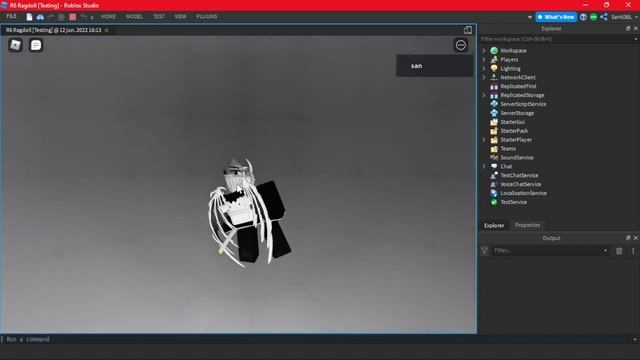Stop the playtest with red square
Viewport: 640px width, 360px height.
(73, 17)
